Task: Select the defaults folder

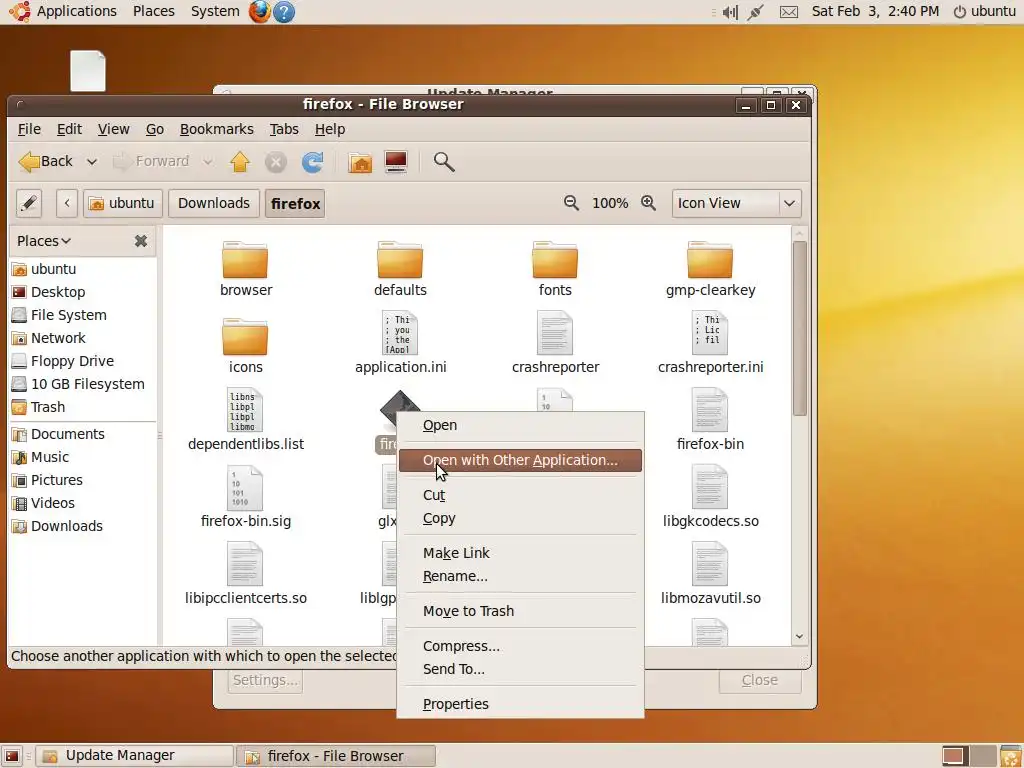Action: pos(400,269)
